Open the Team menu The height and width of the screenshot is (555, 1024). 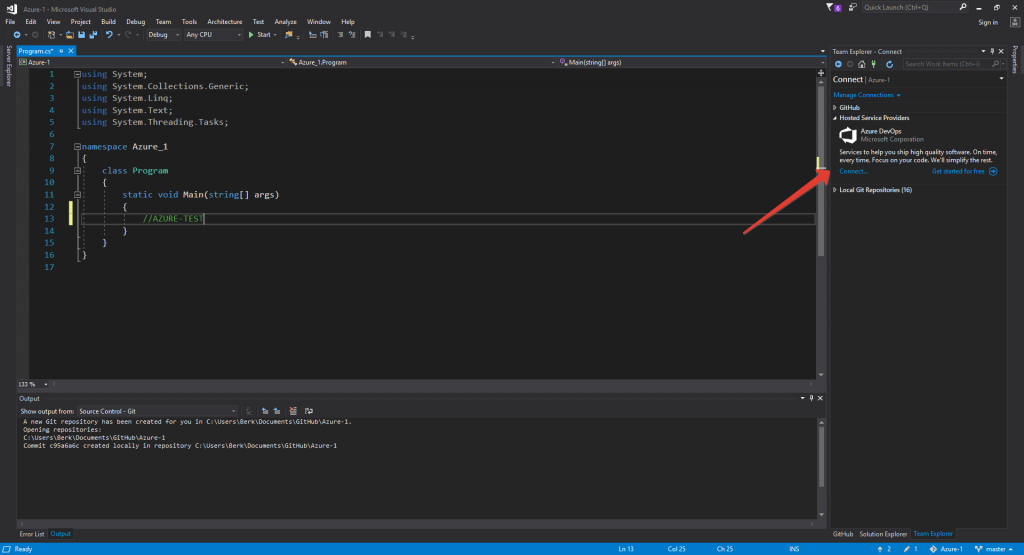point(163,22)
